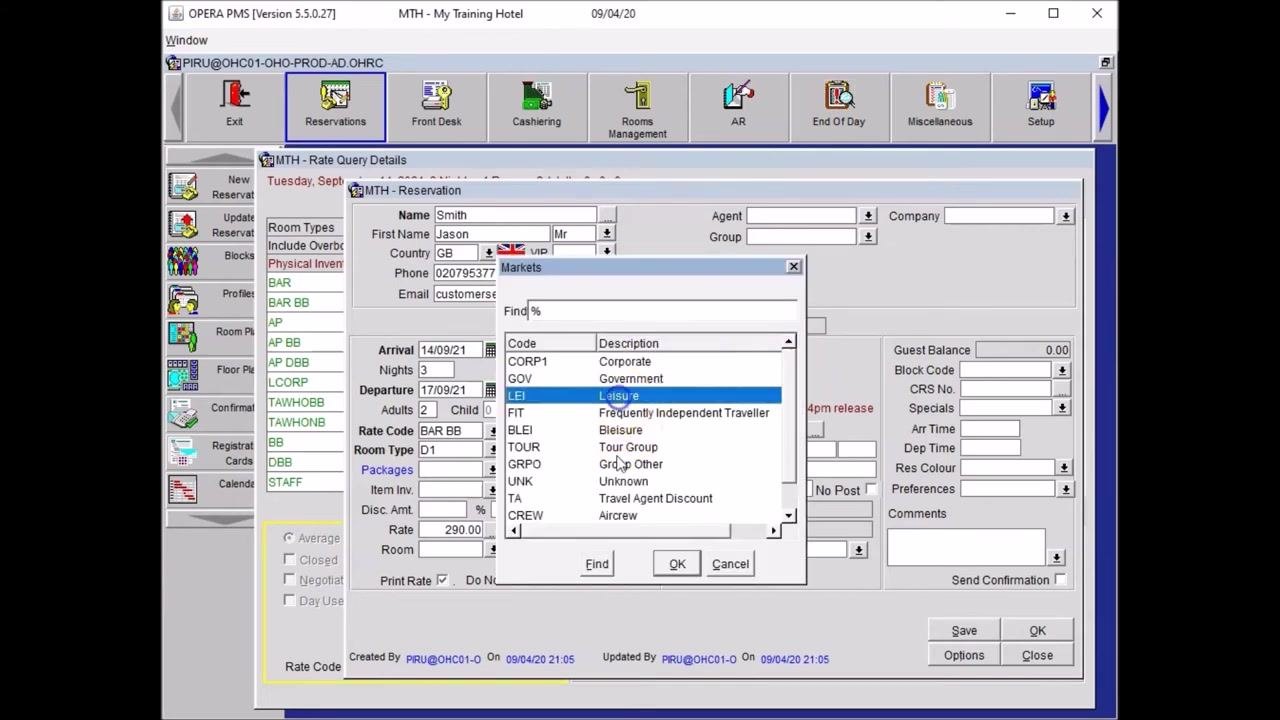
Task: Click OK in the Markets dialog
Action: pyautogui.click(x=677, y=564)
